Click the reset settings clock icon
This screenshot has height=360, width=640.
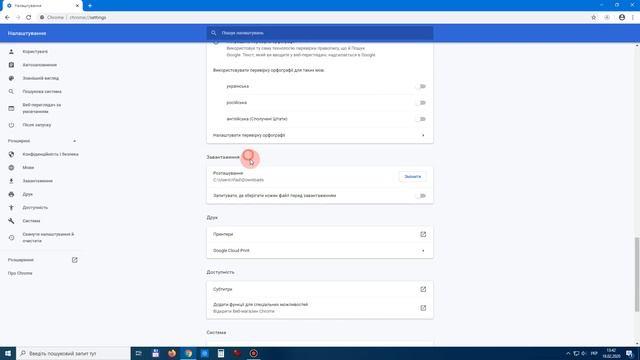(x=11, y=238)
